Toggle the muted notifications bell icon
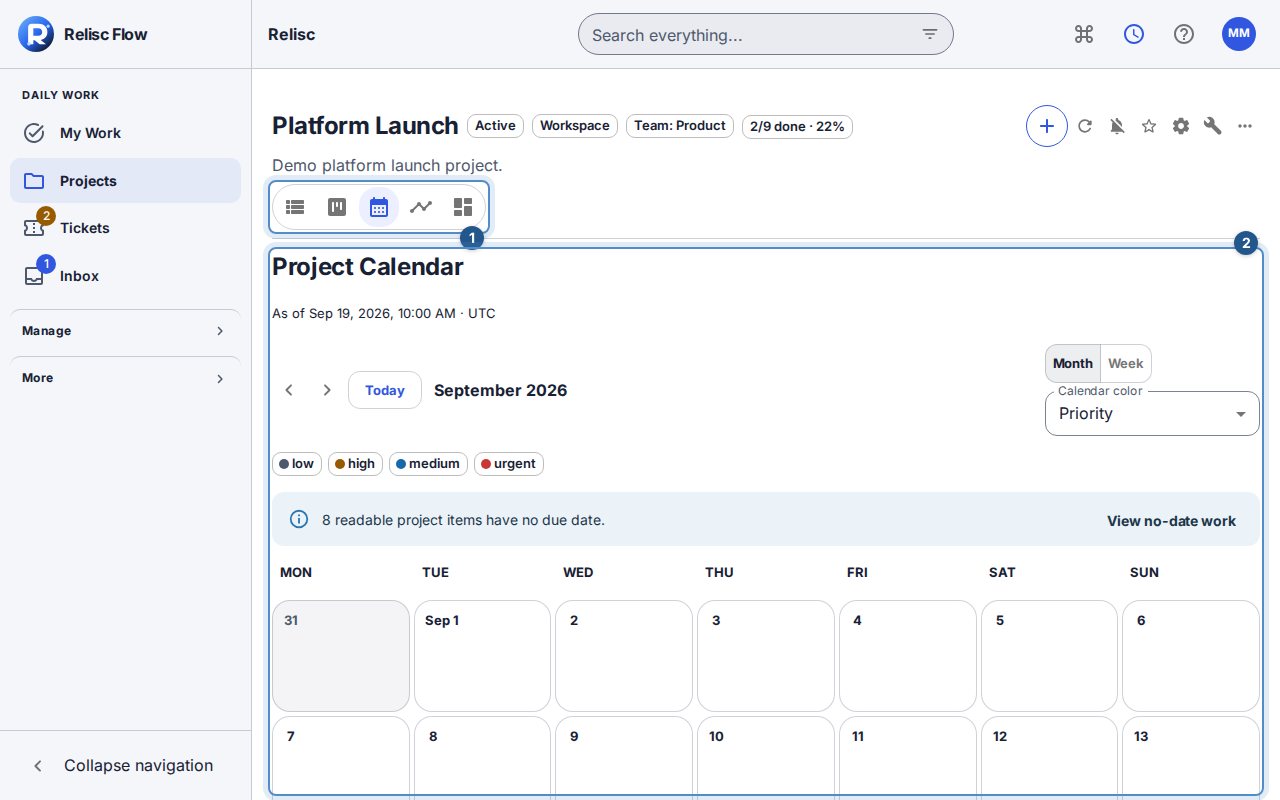Image resolution: width=1280 pixels, height=800 pixels. coord(1117,126)
